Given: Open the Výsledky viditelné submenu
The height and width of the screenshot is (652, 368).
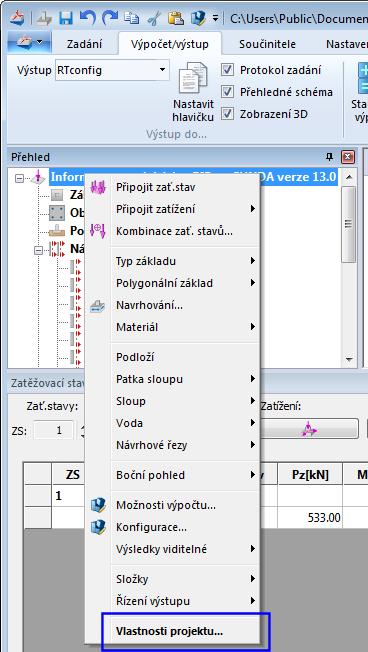Looking at the screenshot, I should coord(173,549).
